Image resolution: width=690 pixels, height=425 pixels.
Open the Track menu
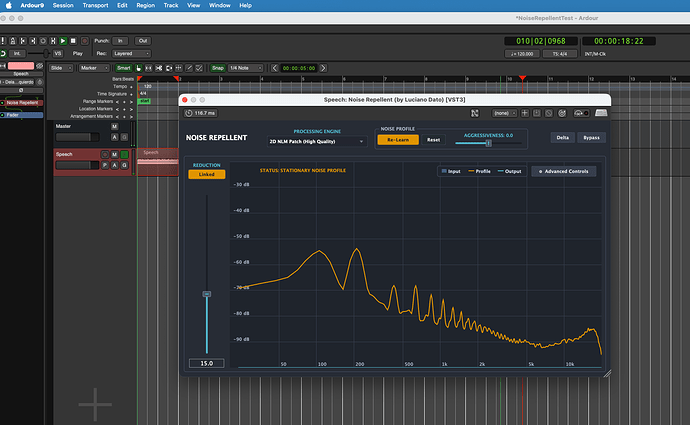171,5
